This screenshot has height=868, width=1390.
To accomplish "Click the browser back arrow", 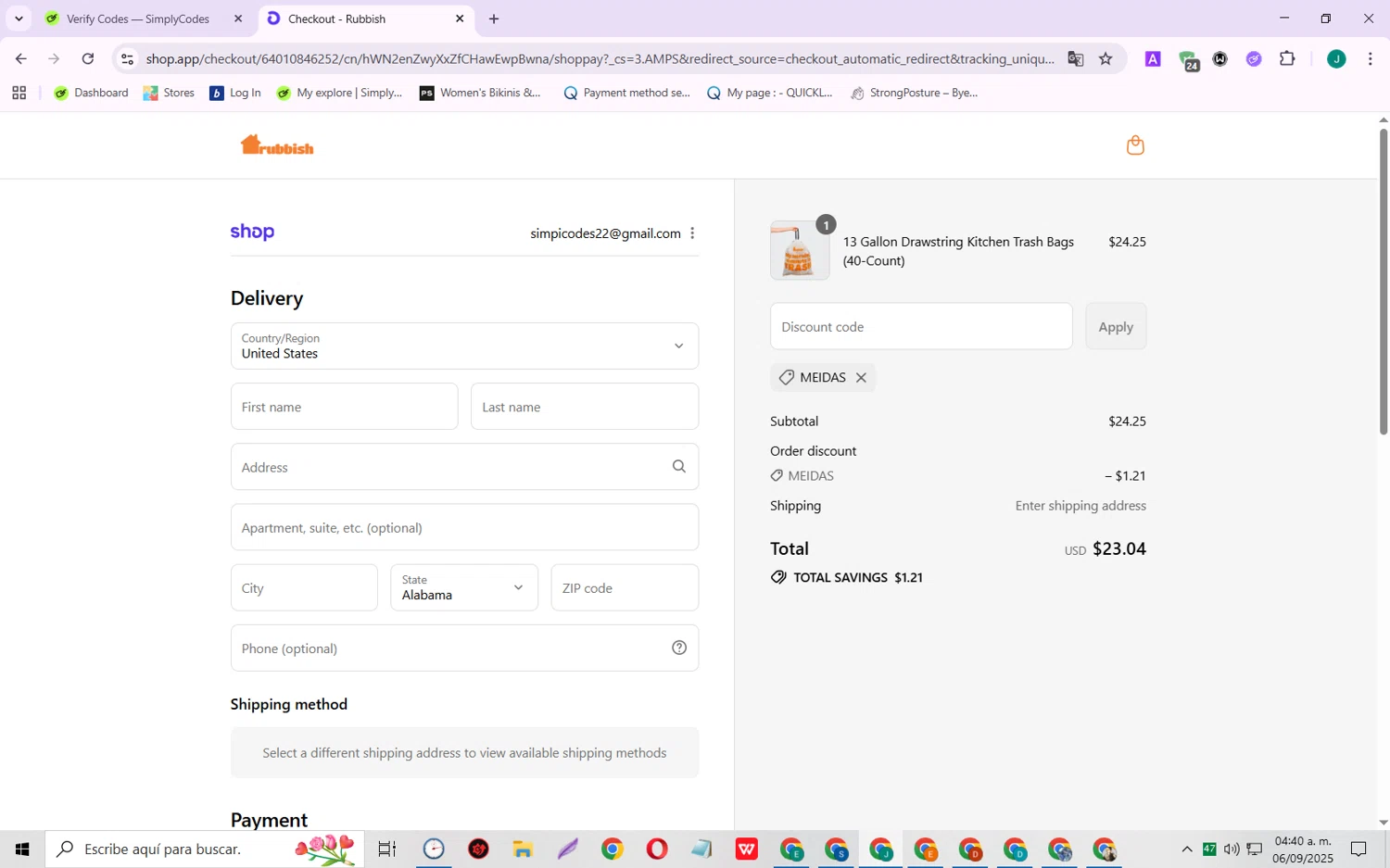I will [x=20, y=59].
